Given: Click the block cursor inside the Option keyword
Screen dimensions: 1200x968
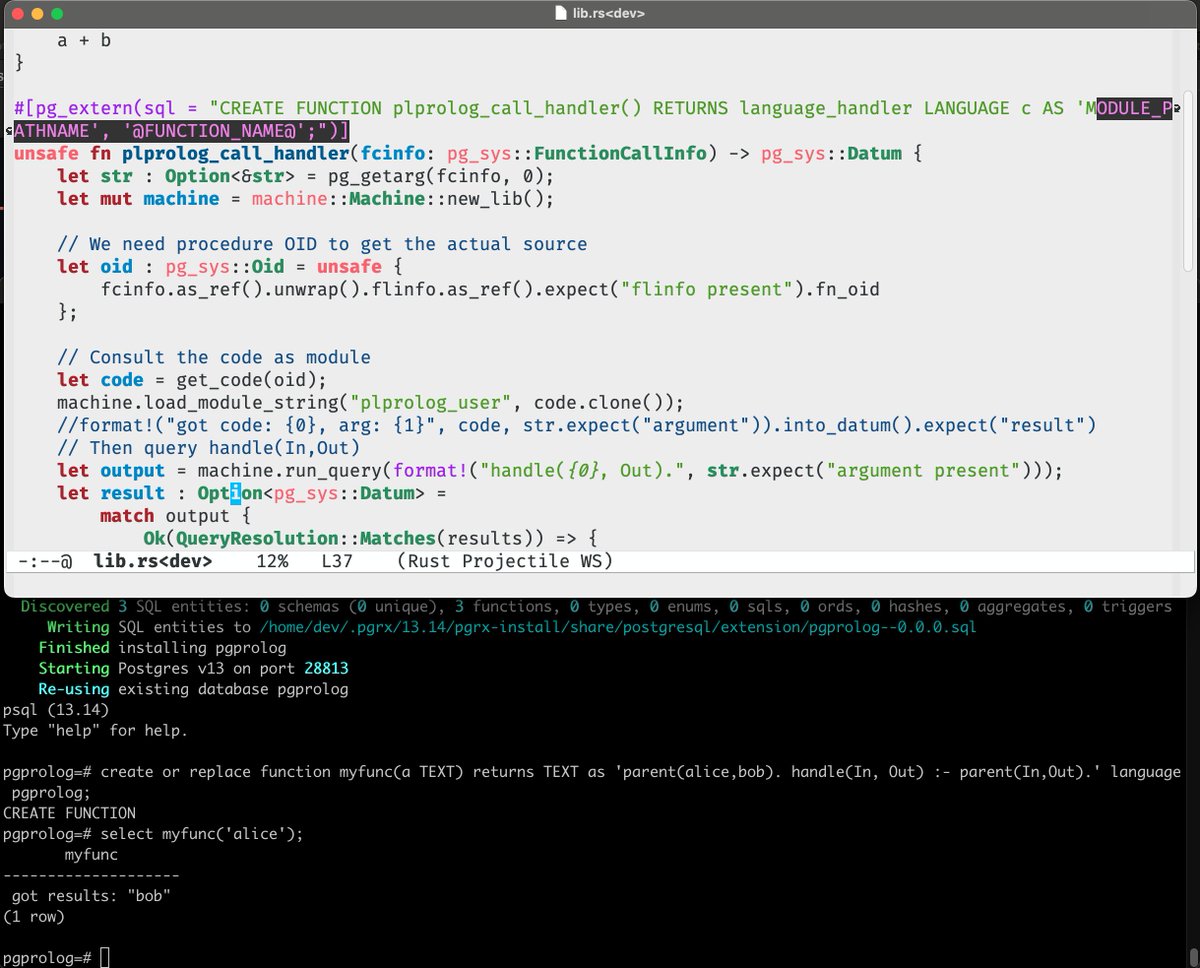Looking at the screenshot, I should (232, 492).
